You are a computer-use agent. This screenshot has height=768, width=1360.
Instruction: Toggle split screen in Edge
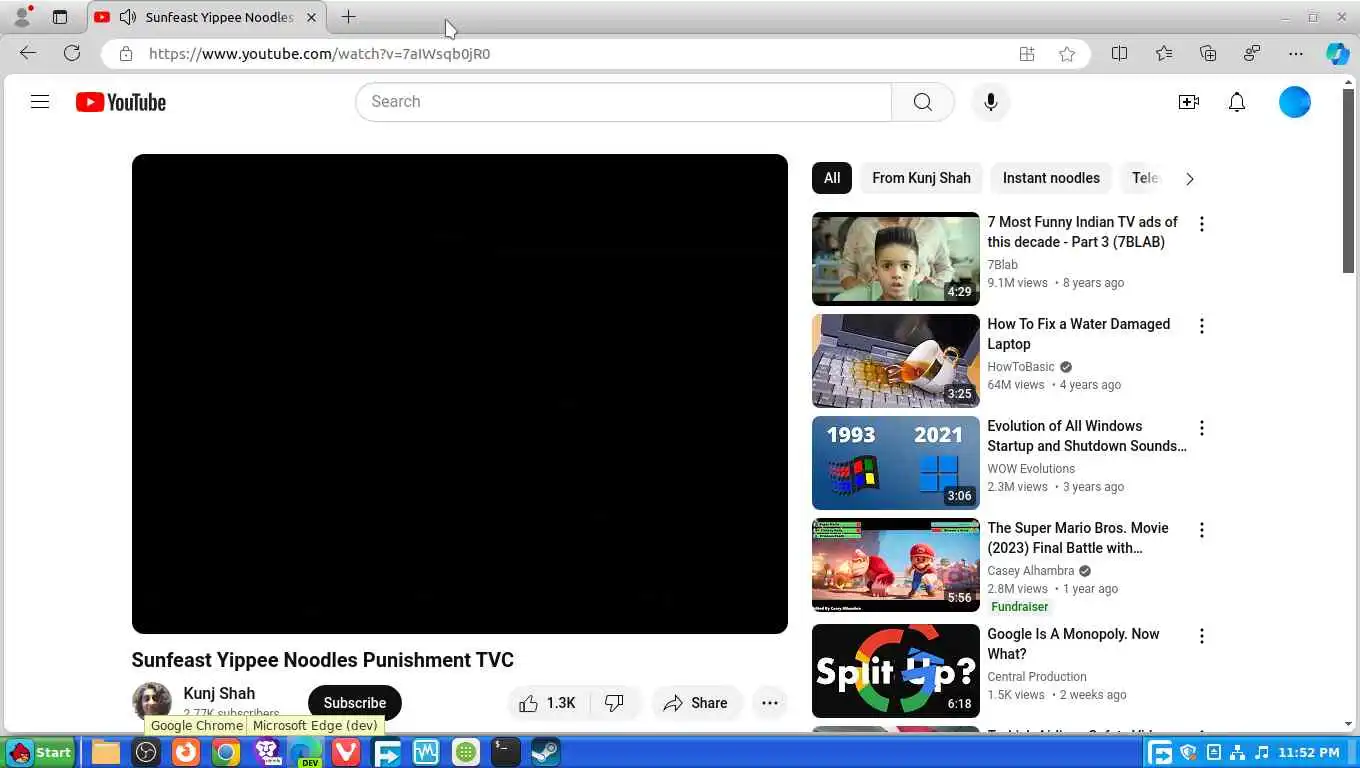coord(1120,54)
